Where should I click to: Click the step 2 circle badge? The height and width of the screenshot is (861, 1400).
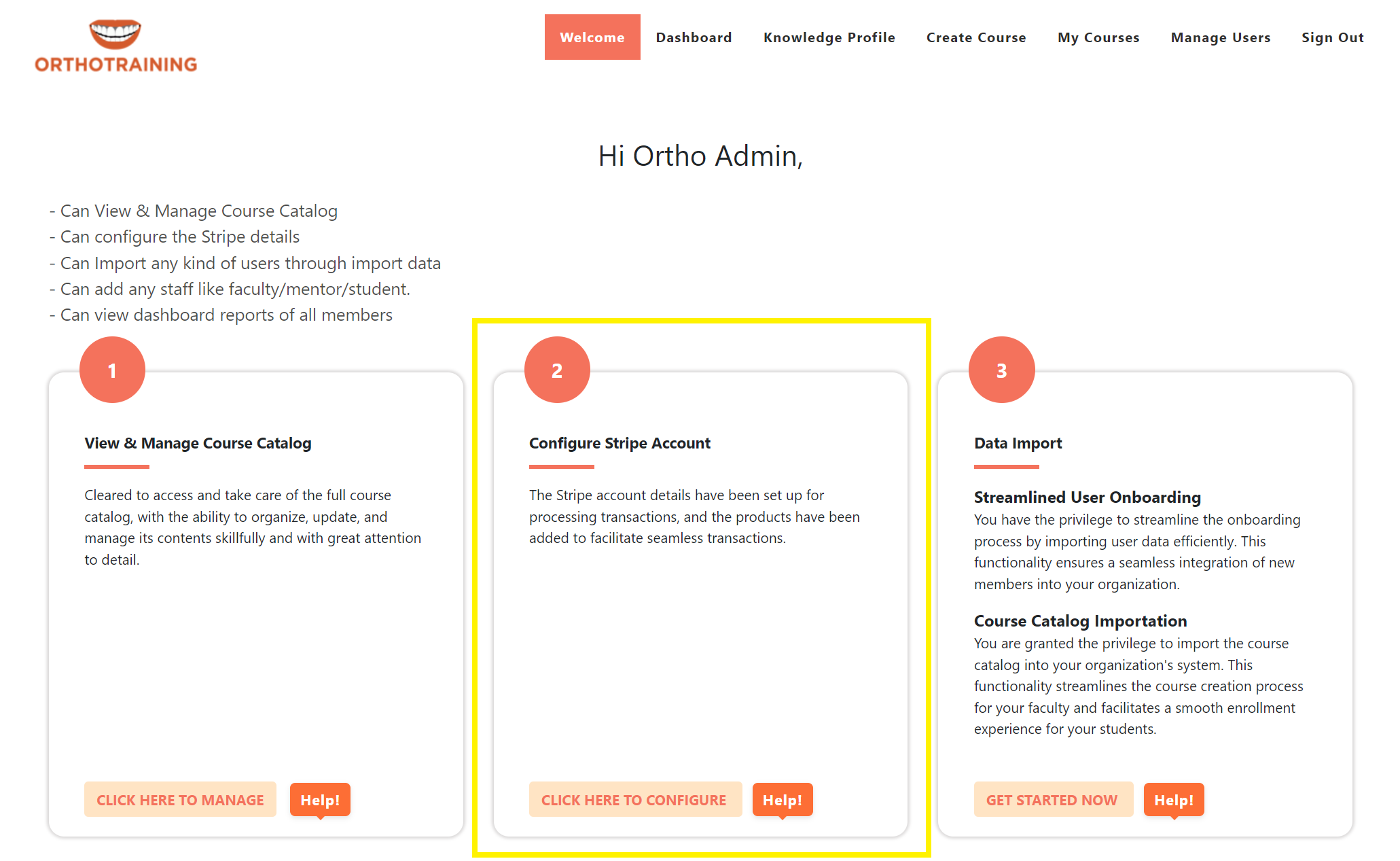click(x=557, y=370)
